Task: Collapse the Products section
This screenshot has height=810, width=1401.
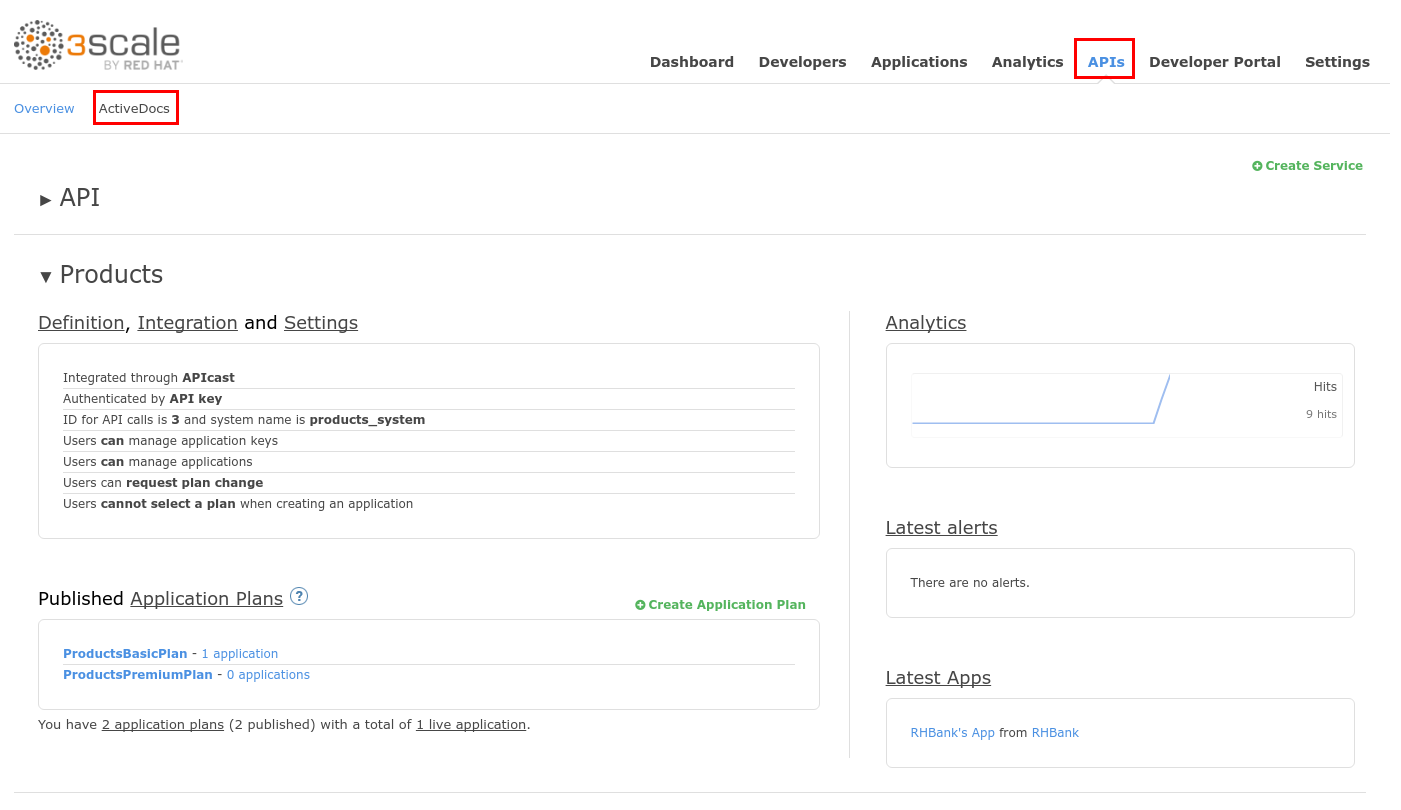Action: click(46, 276)
